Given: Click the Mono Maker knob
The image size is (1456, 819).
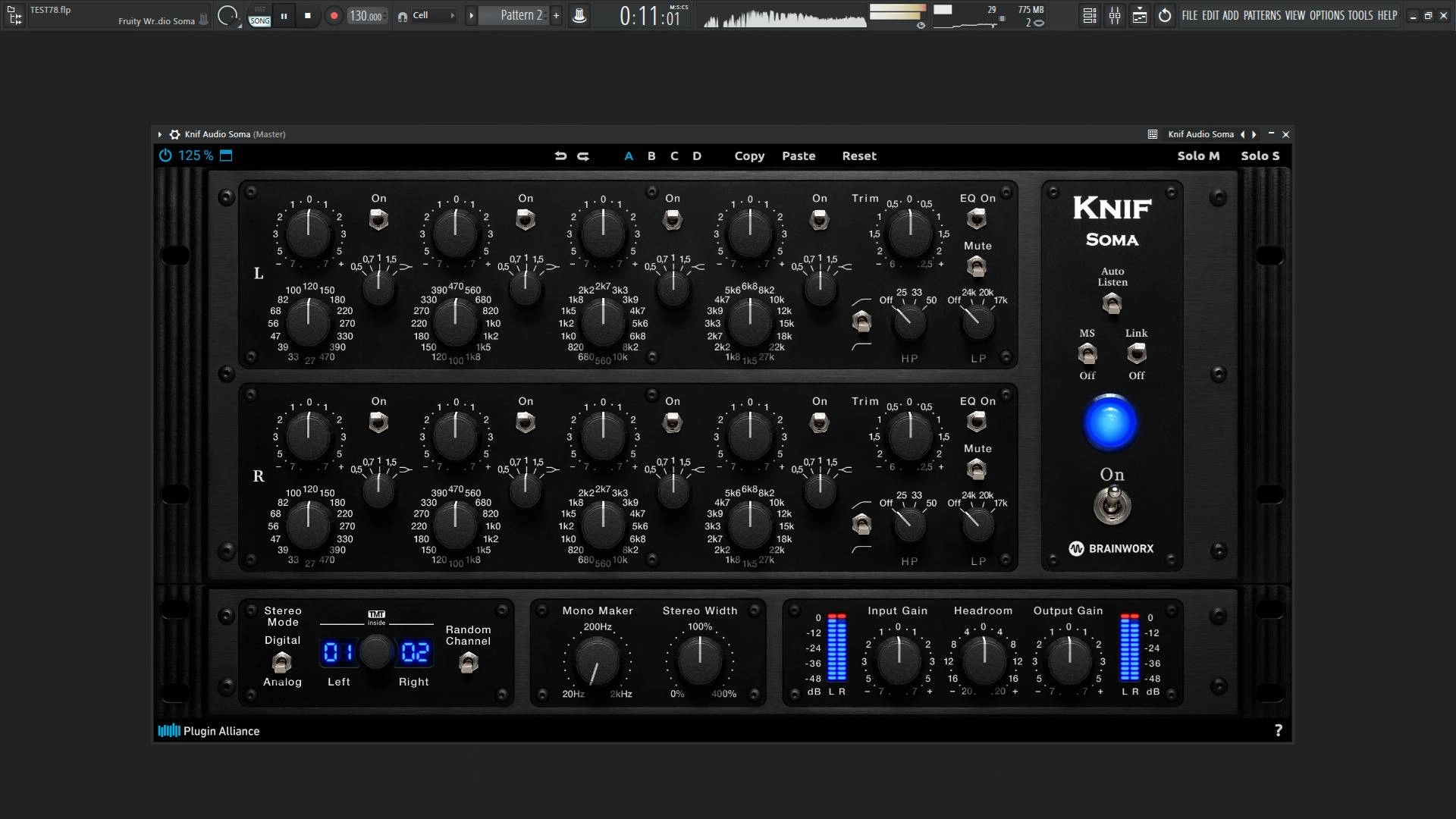Looking at the screenshot, I should click(597, 661).
